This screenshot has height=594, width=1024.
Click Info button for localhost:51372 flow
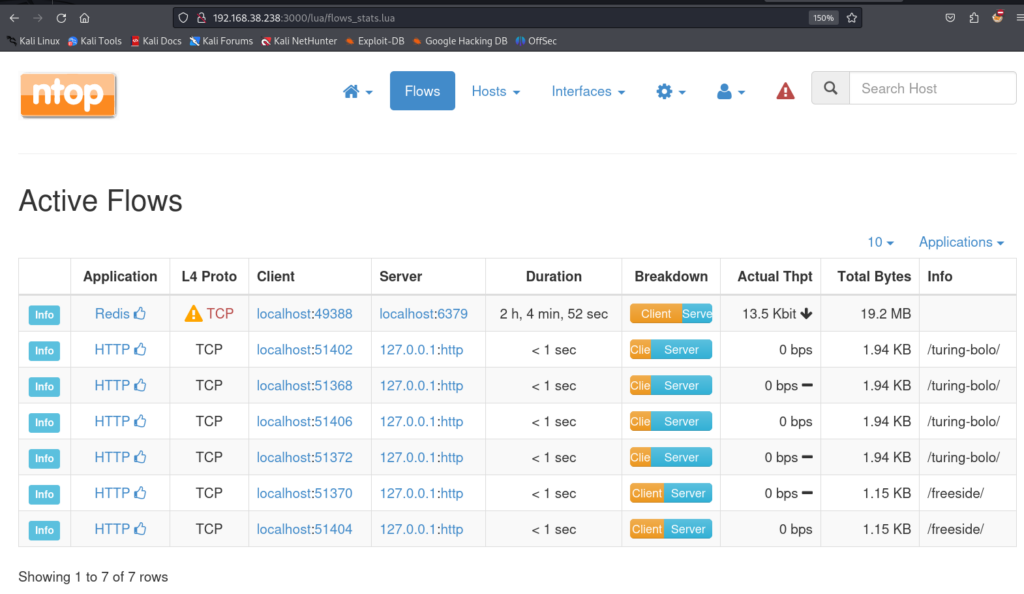[44, 458]
